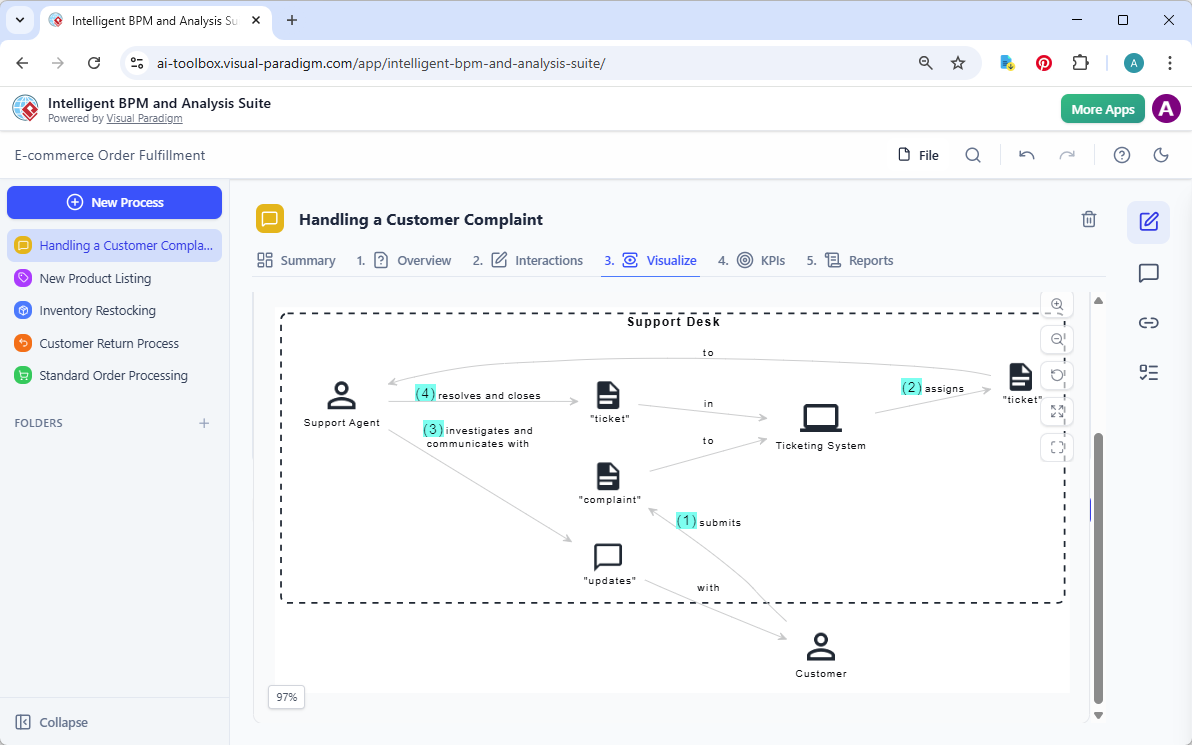
Task: Toggle the edit panel icon on the right
Action: (1148, 223)
